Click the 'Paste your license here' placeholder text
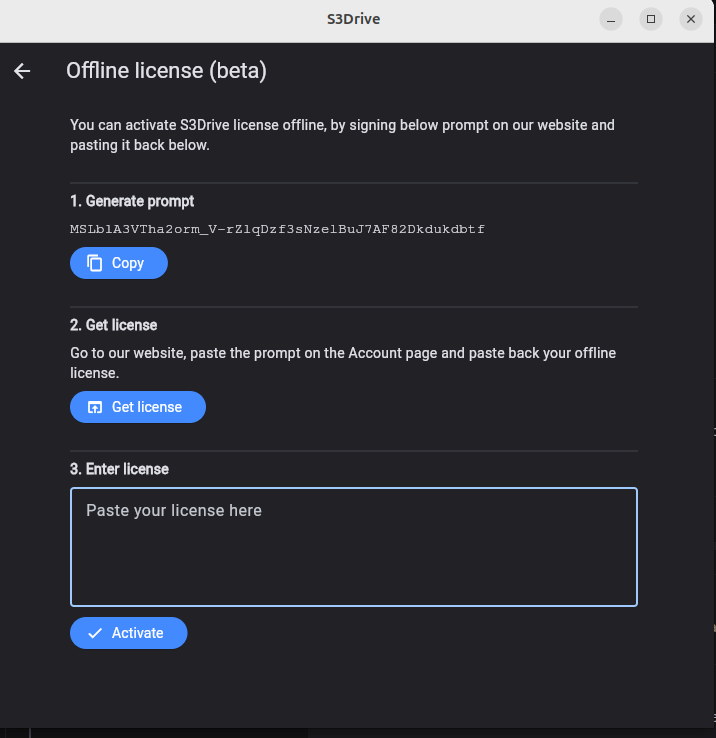 pos(174,511)
